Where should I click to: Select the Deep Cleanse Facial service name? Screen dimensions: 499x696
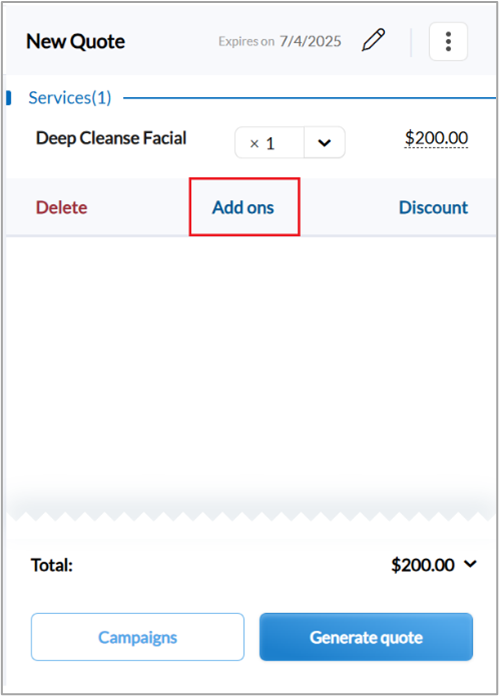[x=111, y=138]
